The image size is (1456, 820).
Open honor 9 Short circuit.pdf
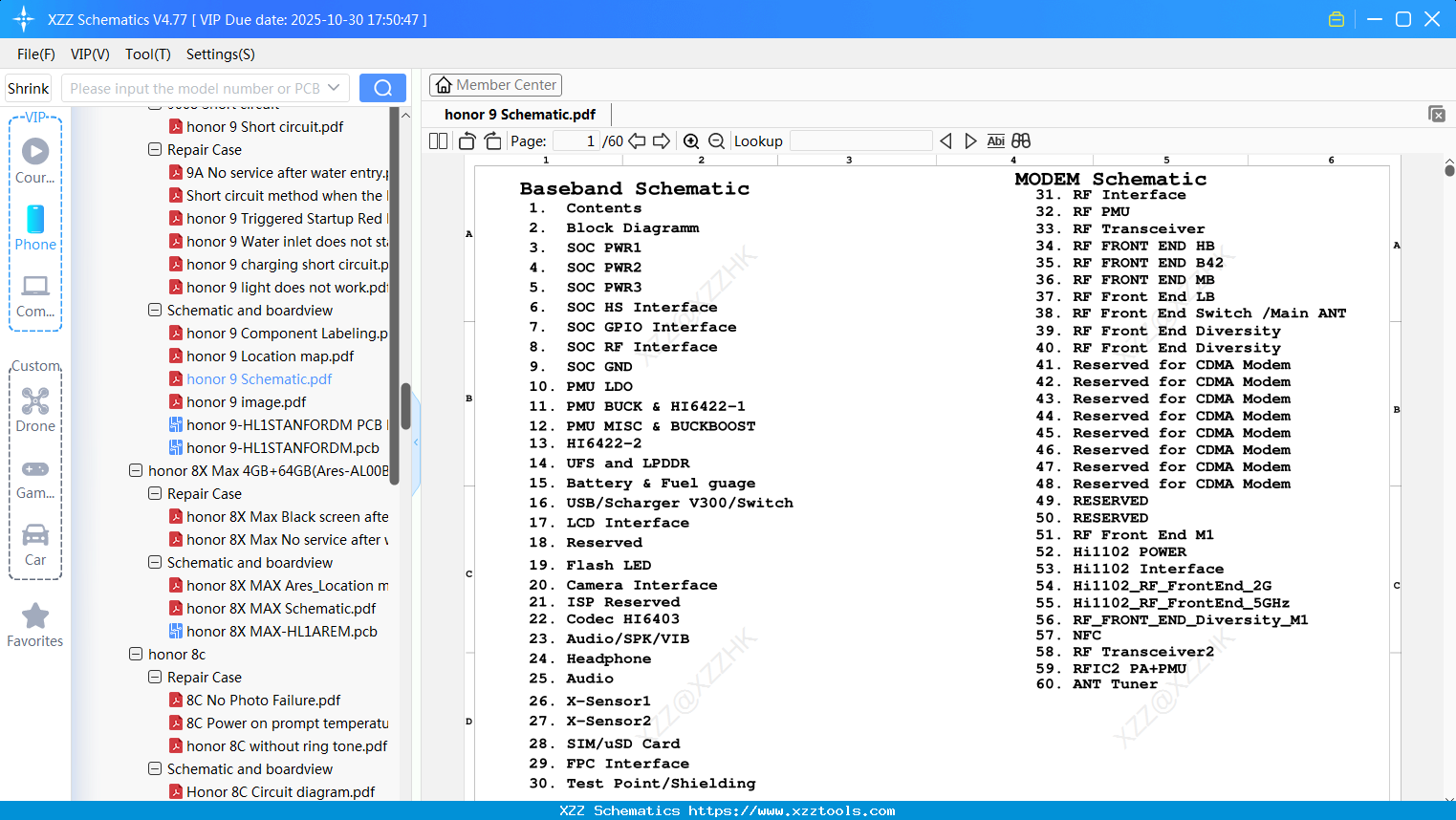coord(256,126)
